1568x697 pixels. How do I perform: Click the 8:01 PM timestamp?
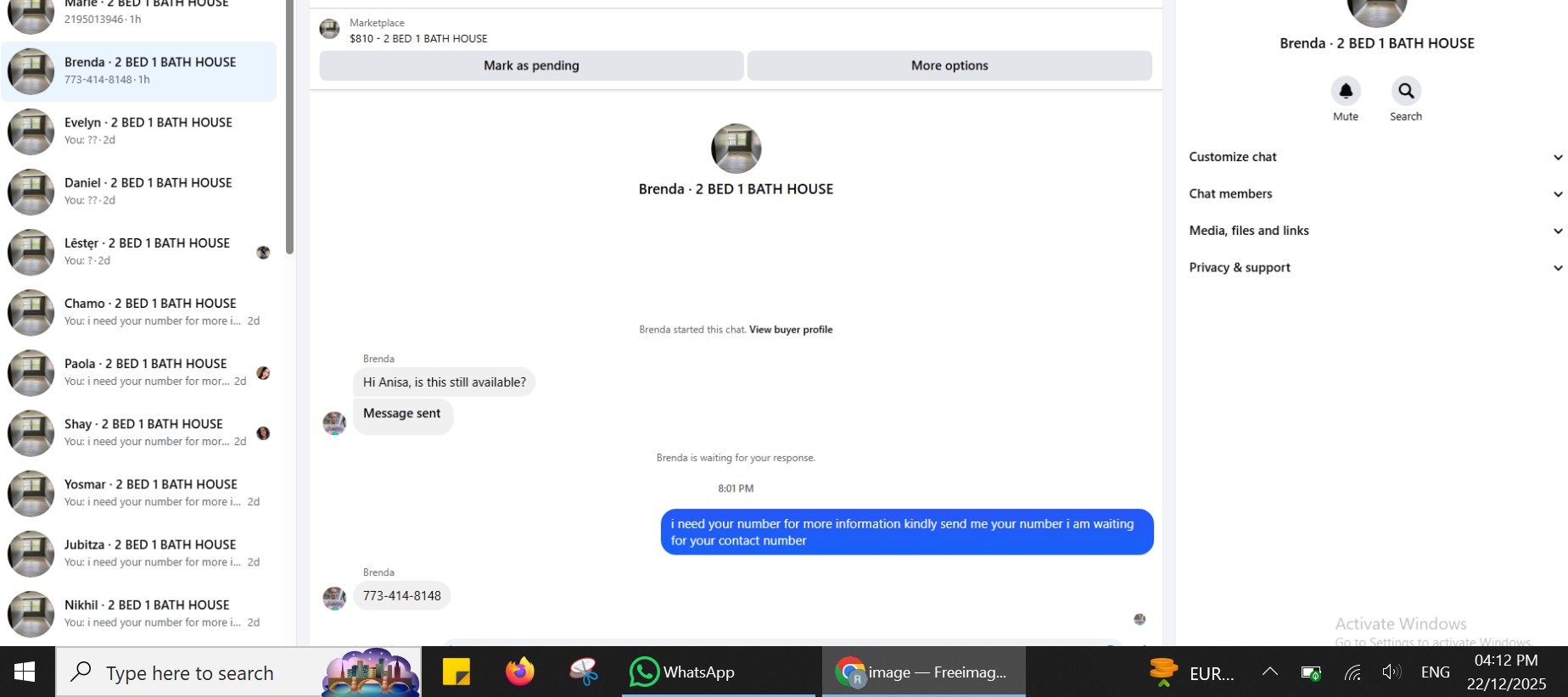click(x=736, y=488)
